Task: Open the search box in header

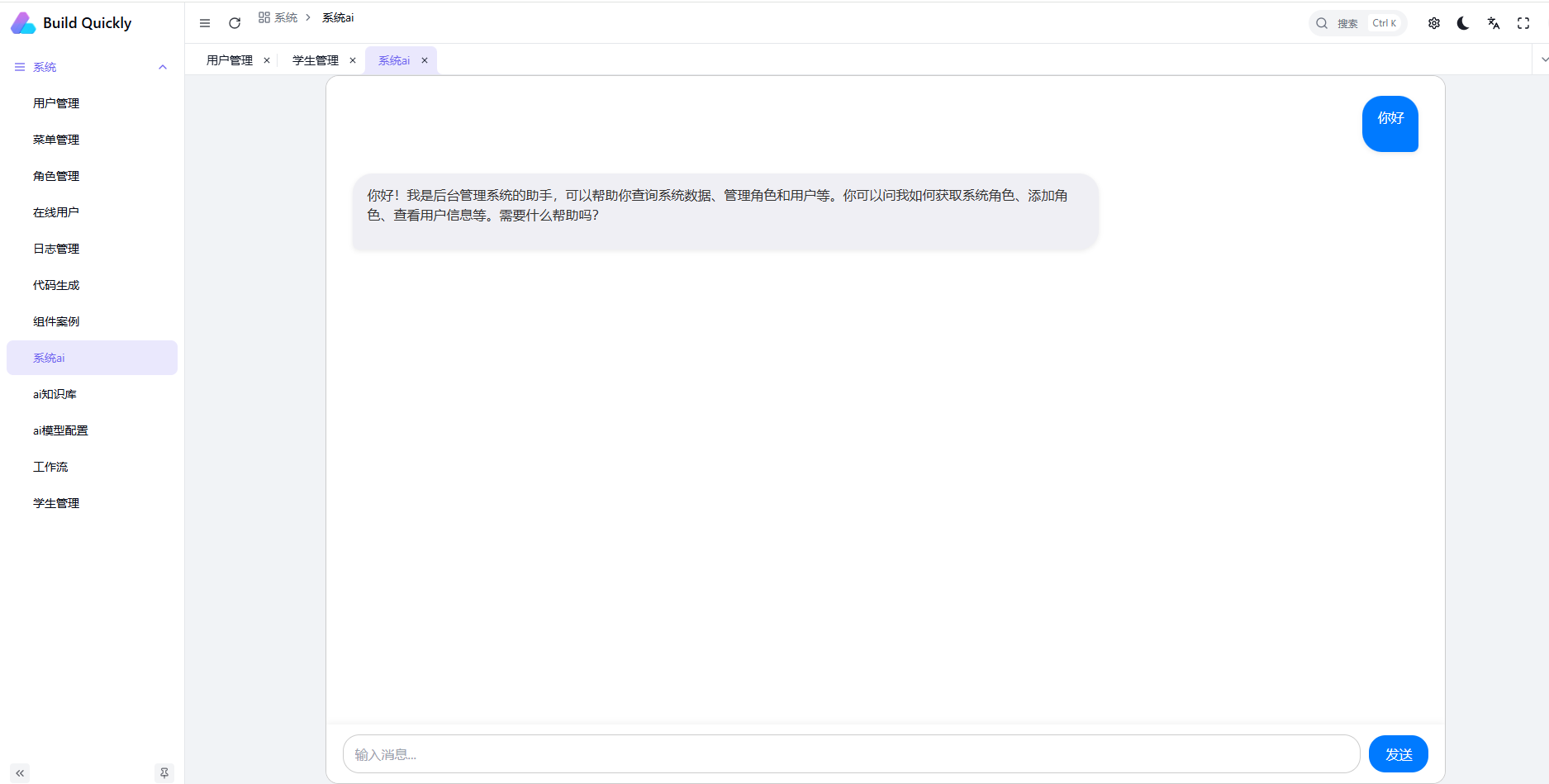Action: tap(1357, 23)
